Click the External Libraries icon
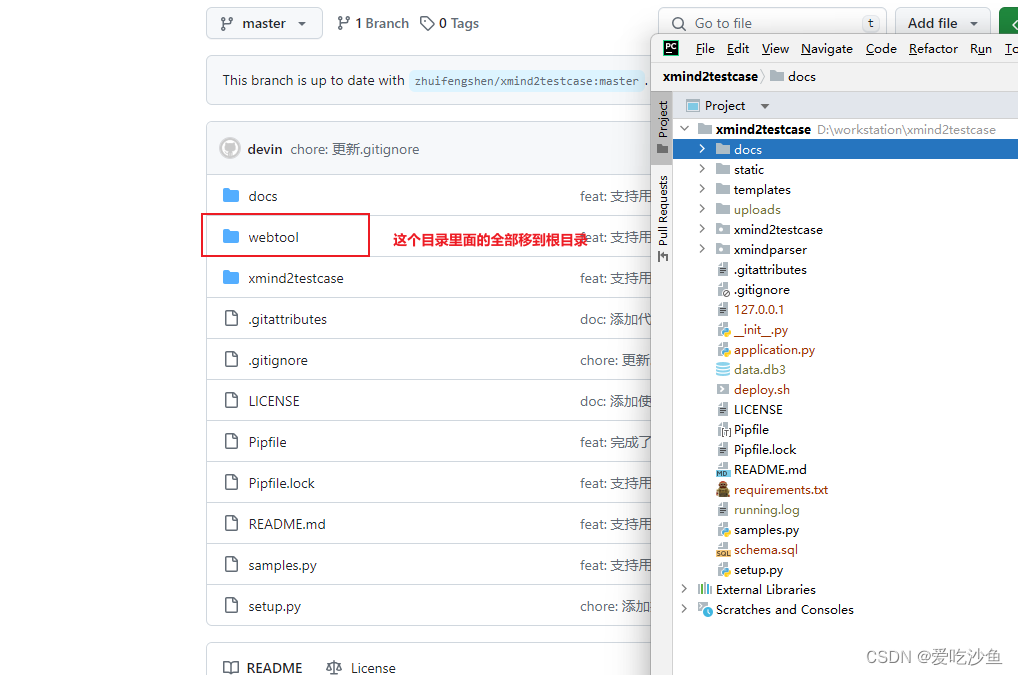This screenshot has width=1018, height=675. [704, 589]
